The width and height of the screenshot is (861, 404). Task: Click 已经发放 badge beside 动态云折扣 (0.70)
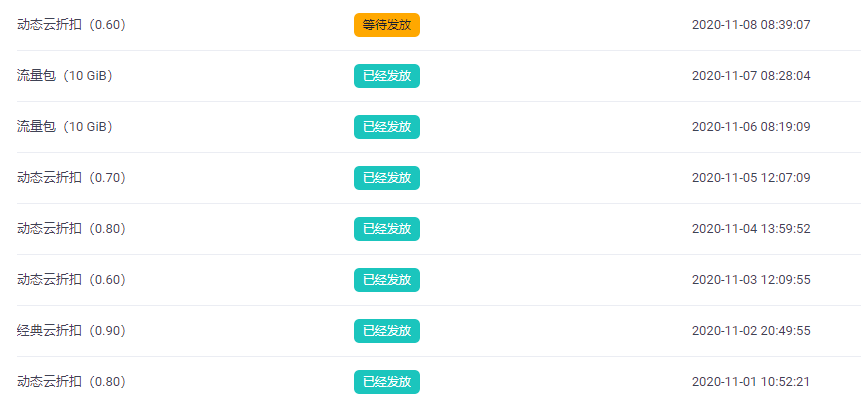(x=387, y=178)
